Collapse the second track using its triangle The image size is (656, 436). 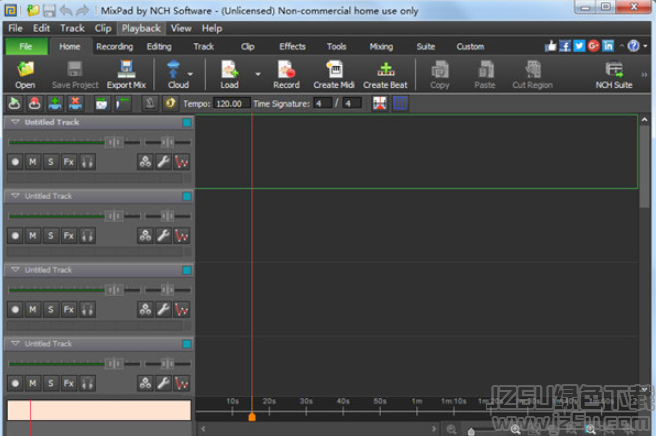[x=15, y=196]
